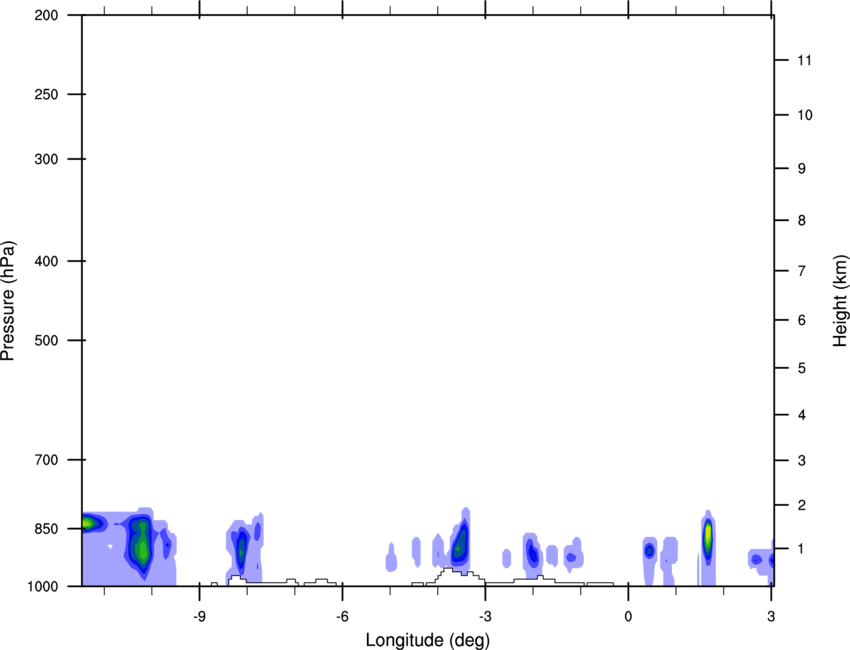Image resolution: width=850 pixels, height=650 pixels.
Task: Click the green contour blob near longitude -3.5
Action: point(460,542)
